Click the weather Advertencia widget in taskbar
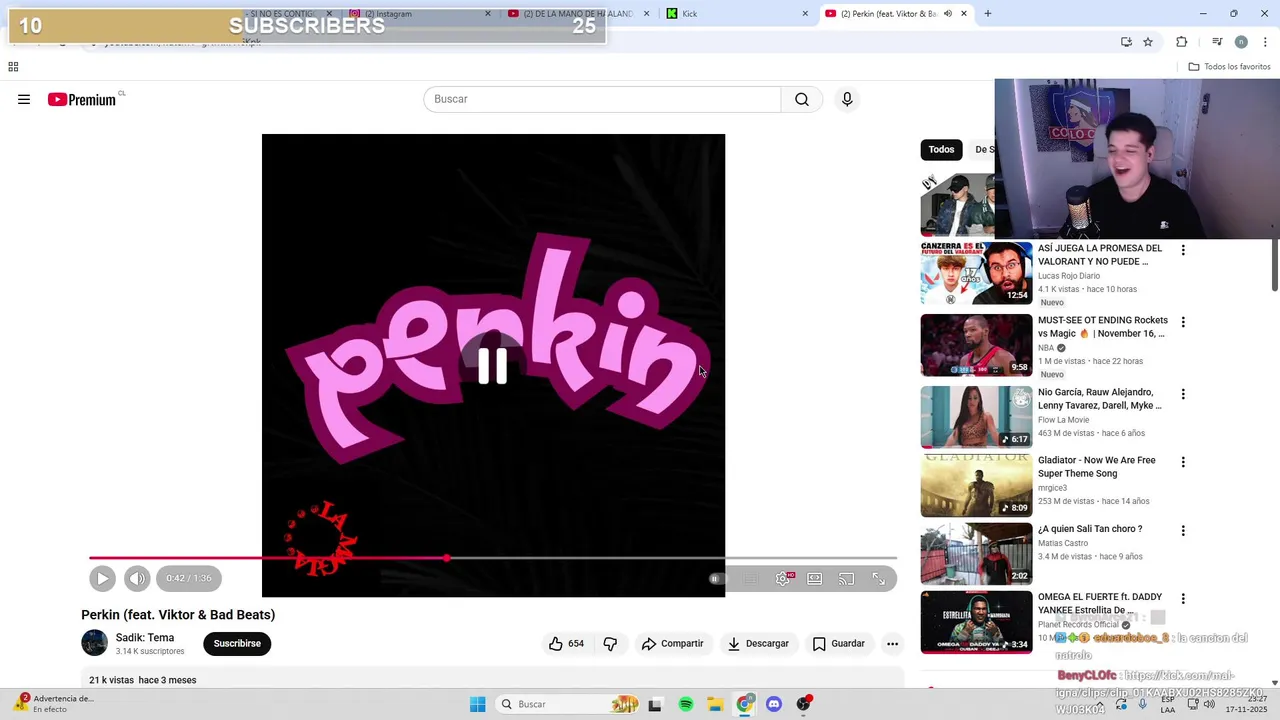This screenshot has height=720, width=1280. [55, 704]
